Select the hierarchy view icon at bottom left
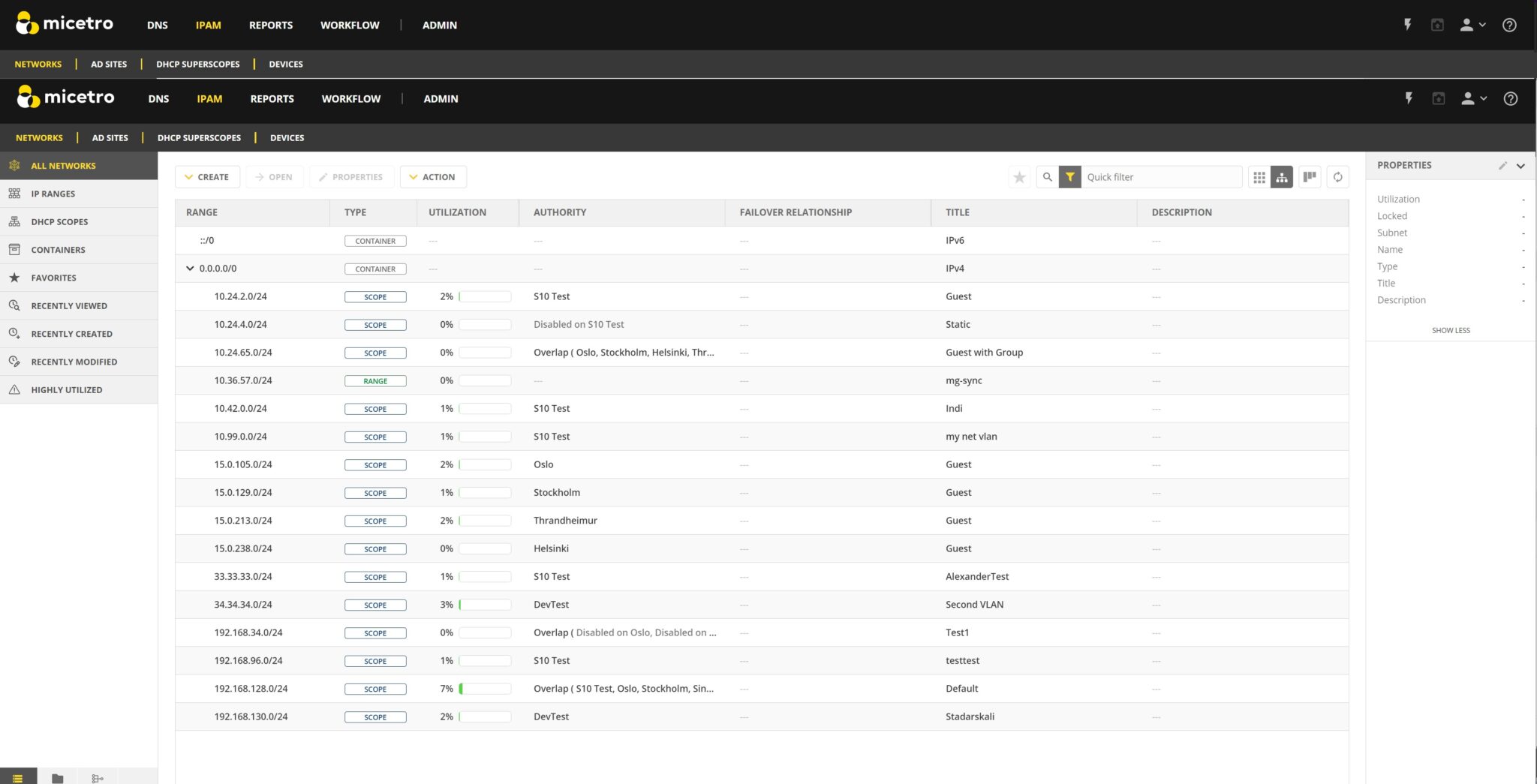 pos(97,778)
